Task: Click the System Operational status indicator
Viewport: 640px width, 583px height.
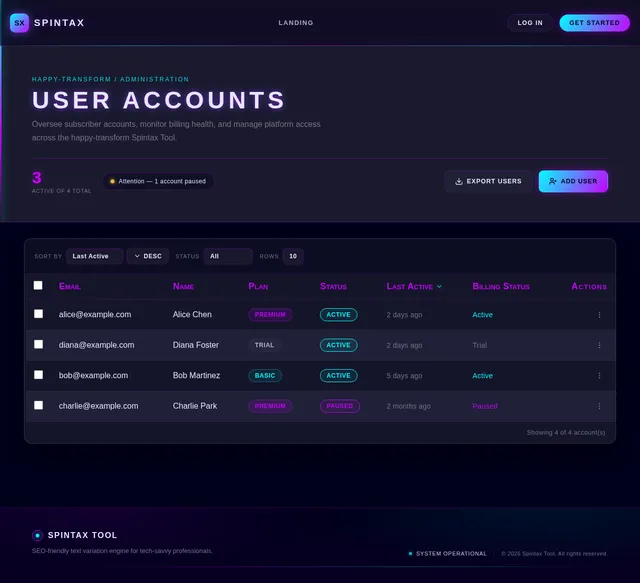Action: [x=448, y=554]
